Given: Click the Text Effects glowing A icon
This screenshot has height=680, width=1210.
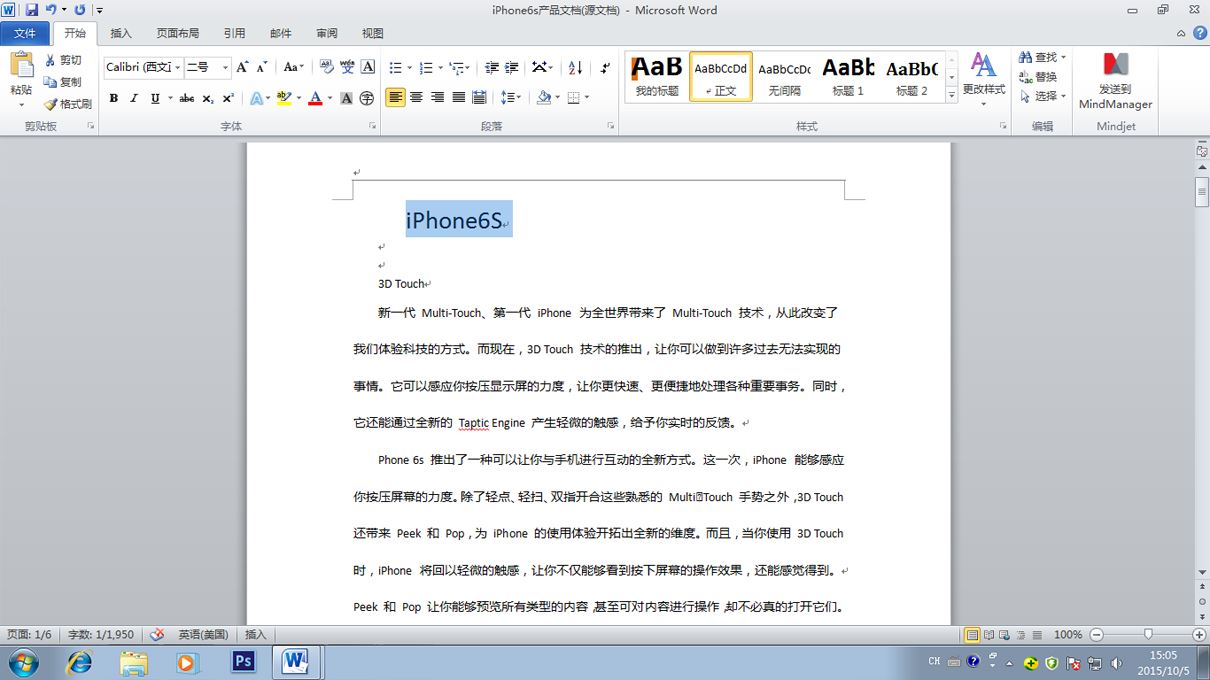Looking at the screenshot, I should (x=256, y=98).
